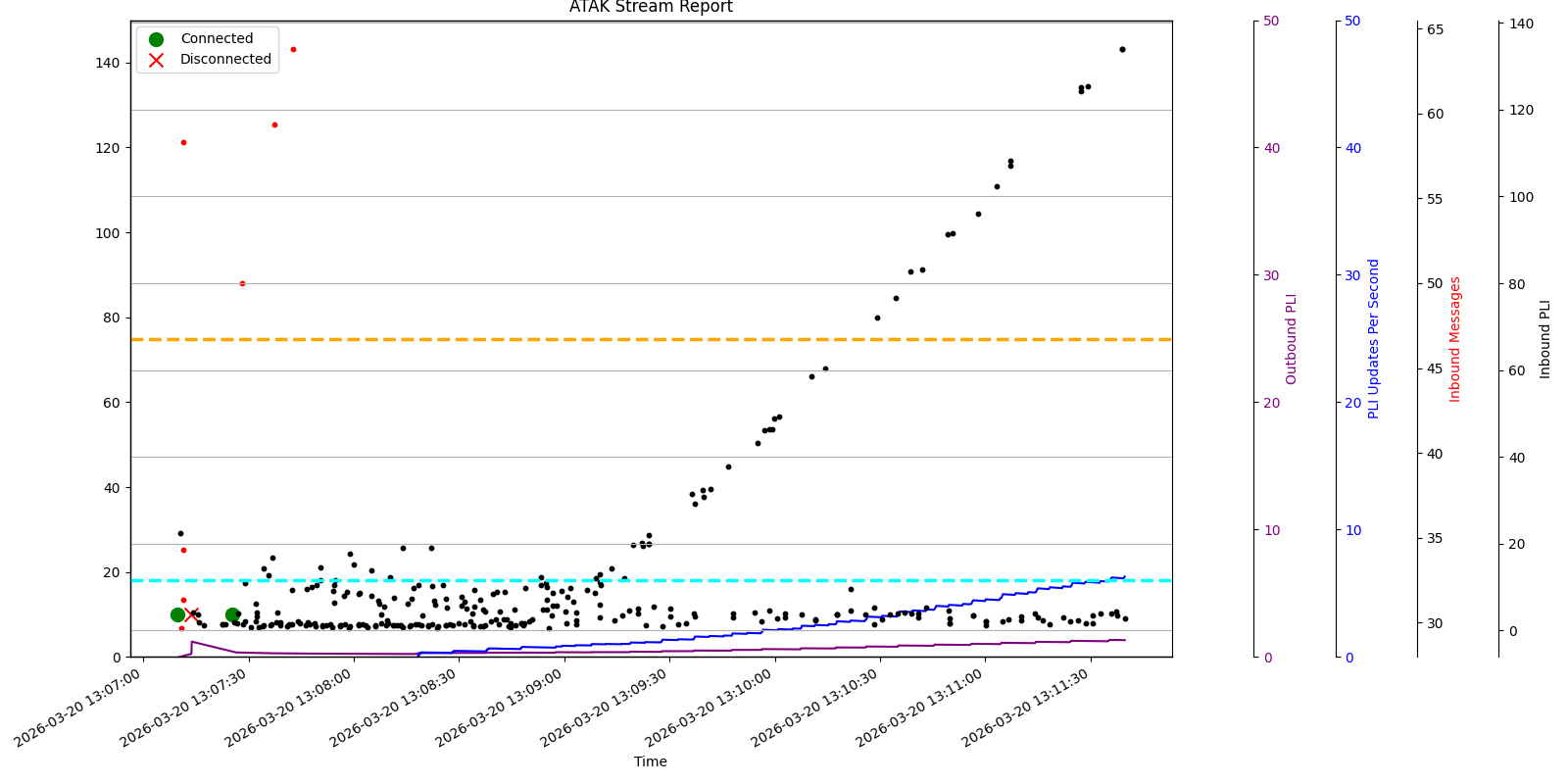Click the purple line peak near plot start
The height and width of the screenshot is (784, 1568).
[x=192, y=642]
